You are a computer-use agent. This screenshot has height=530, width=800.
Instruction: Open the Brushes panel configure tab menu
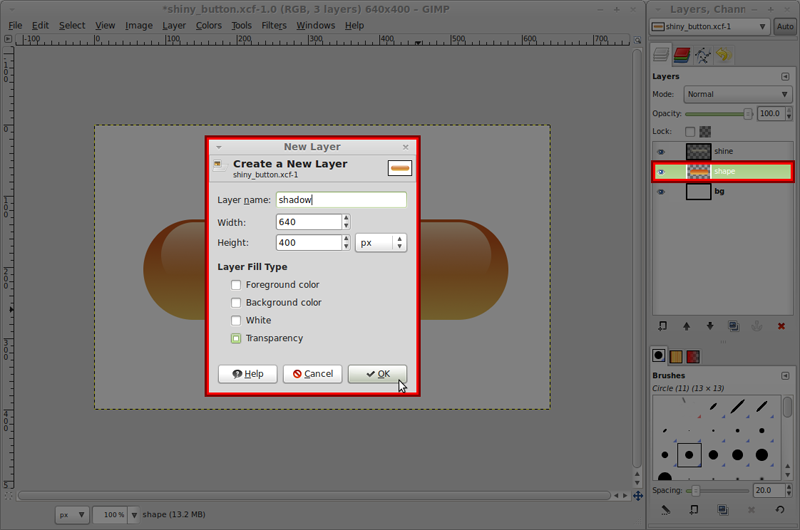coord(785,376)
